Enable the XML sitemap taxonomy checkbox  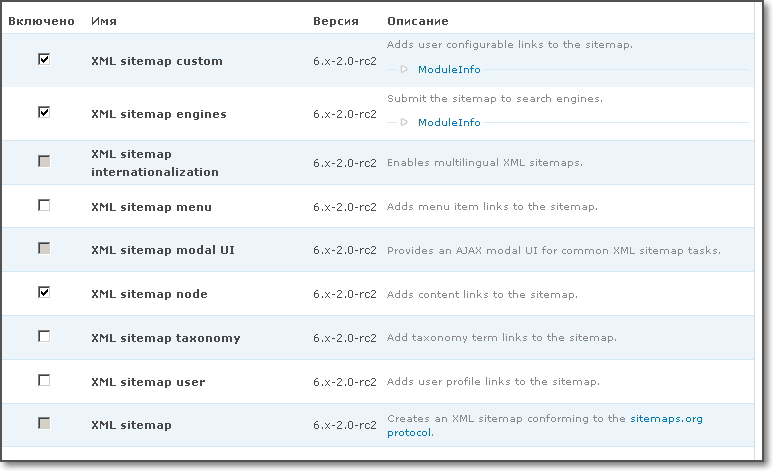coord(44,336)
